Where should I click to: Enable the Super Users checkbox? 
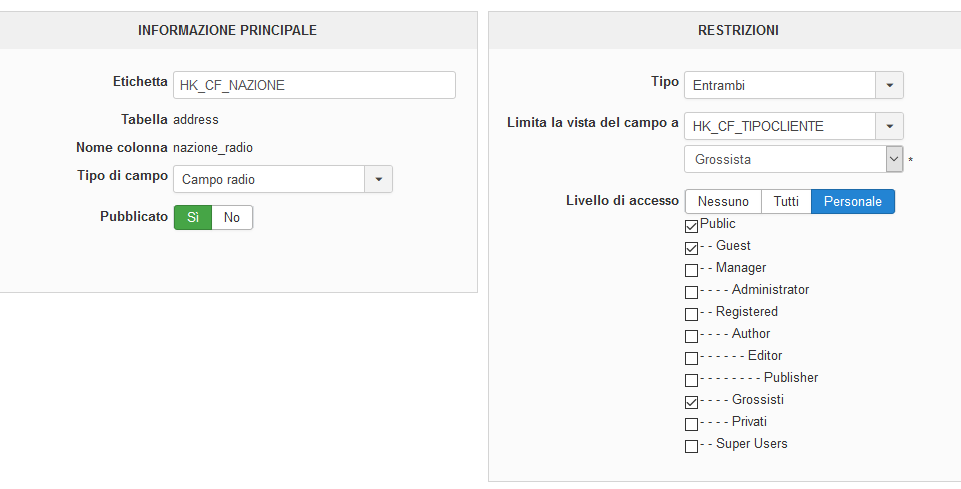(x=692, y=446)
